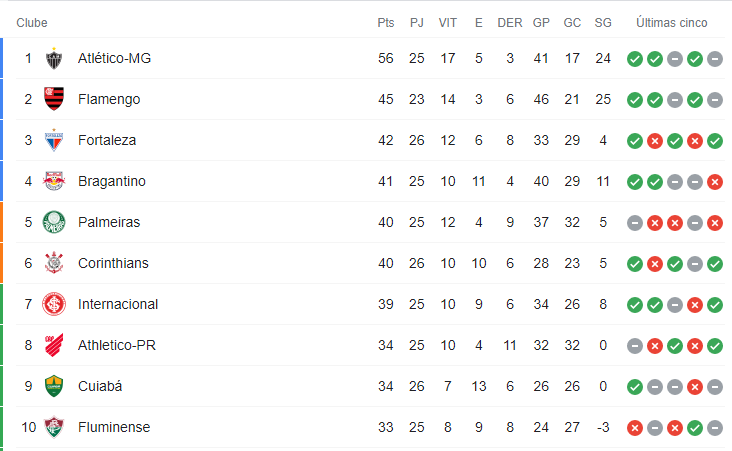Open the Flamengo team name link
The image size is (732, 451).
[x=109, y=99]
